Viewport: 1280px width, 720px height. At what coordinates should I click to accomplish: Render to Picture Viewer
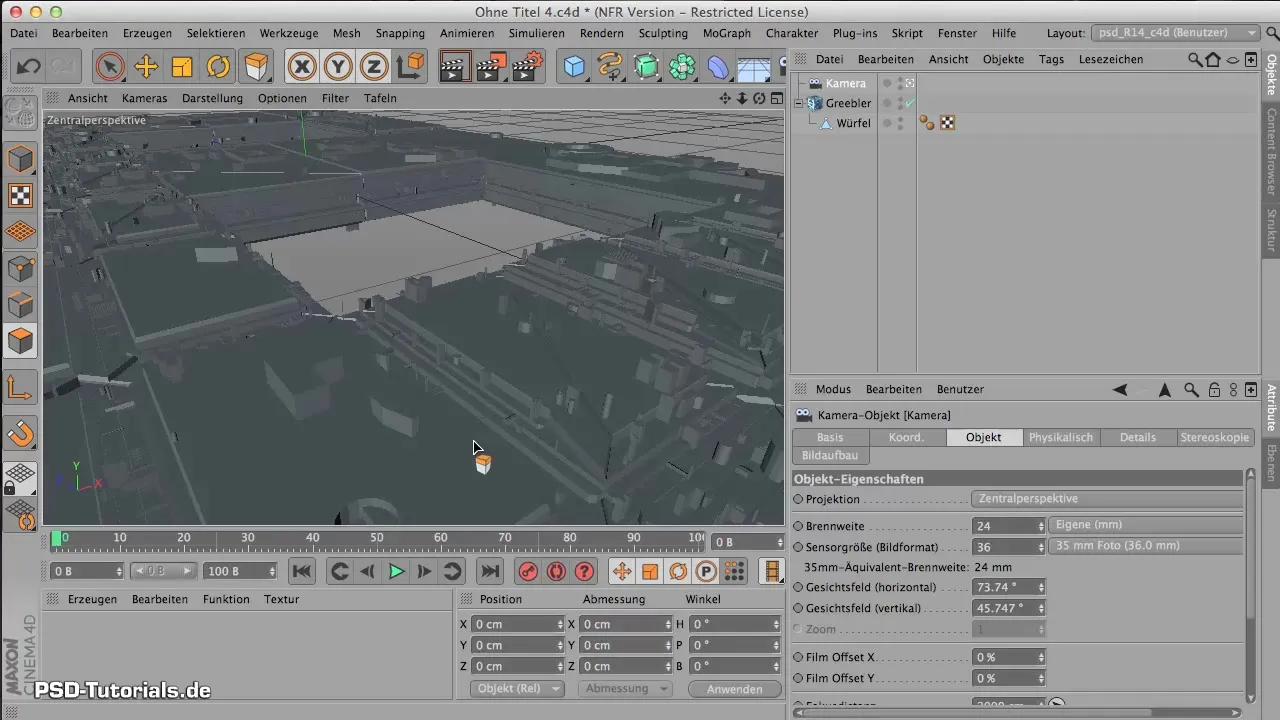(x=491, y=67)
